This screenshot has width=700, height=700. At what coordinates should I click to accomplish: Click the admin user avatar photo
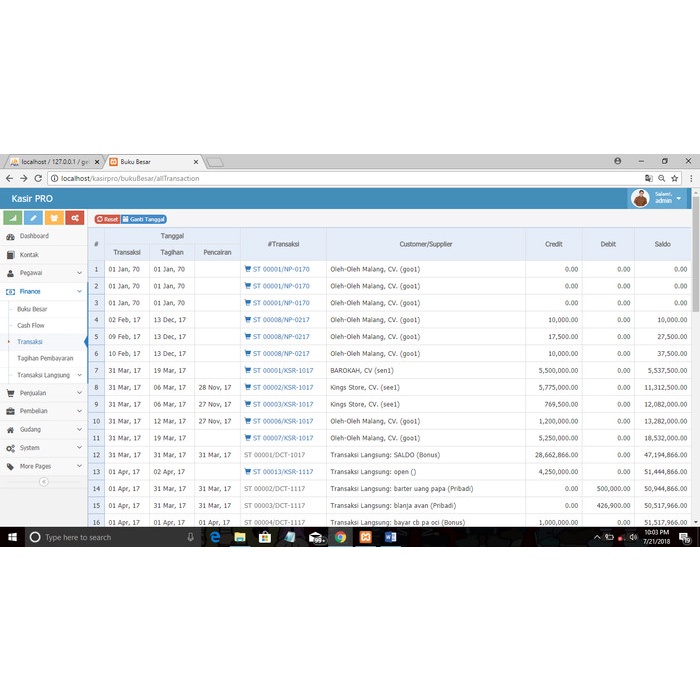(x=641, y=198)
